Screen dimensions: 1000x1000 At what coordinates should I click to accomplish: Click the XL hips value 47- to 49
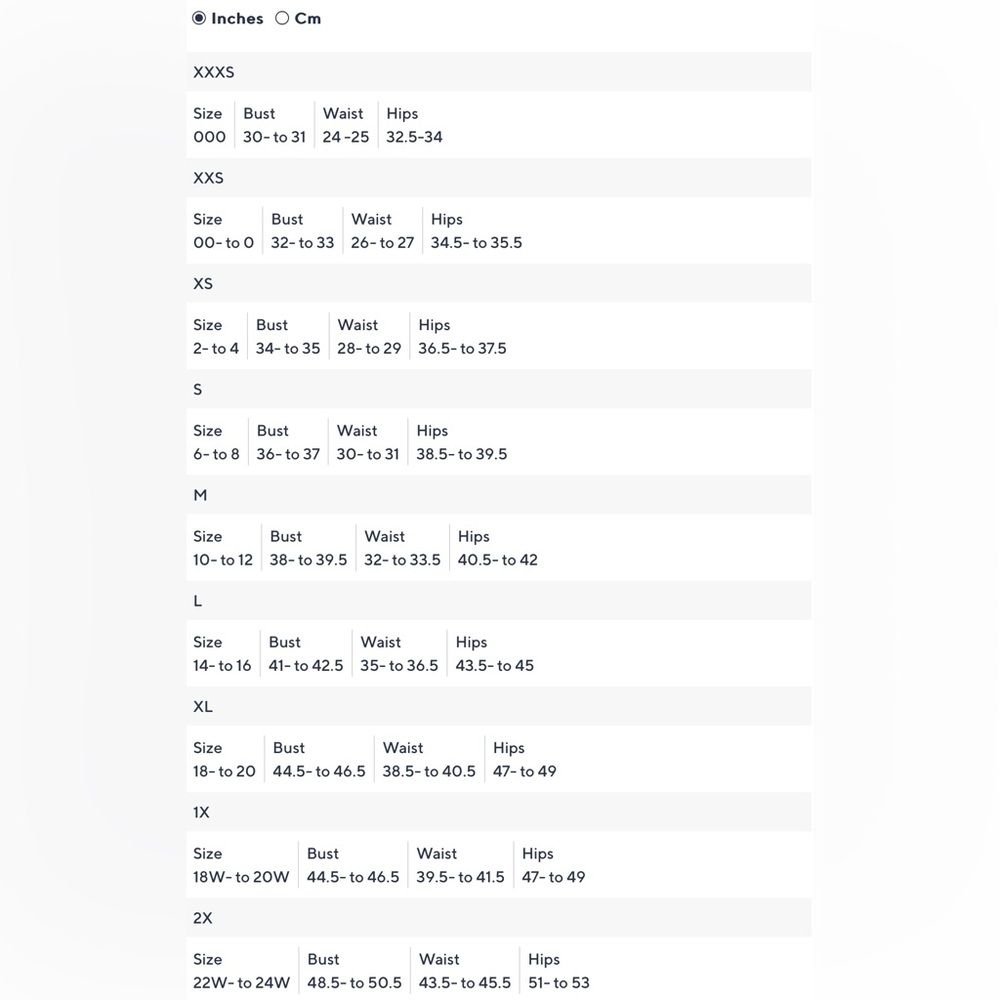(x=524, y=772)
